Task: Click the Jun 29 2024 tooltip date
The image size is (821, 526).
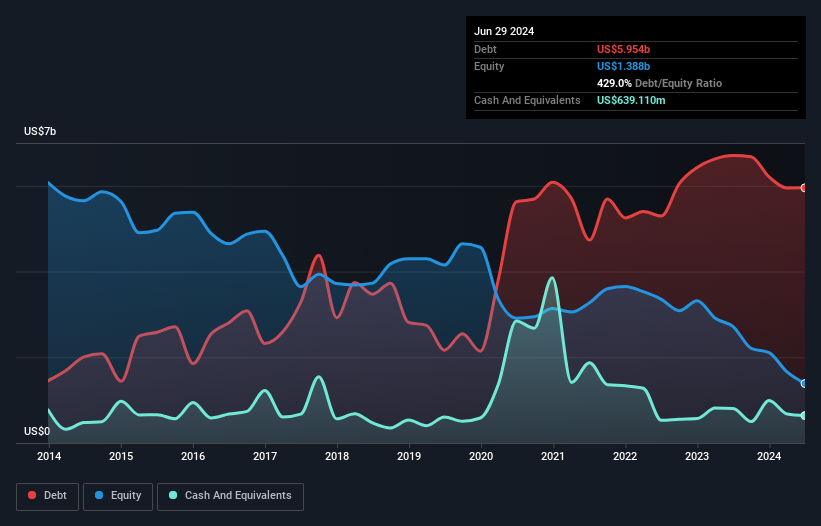Action: [504, 31]
